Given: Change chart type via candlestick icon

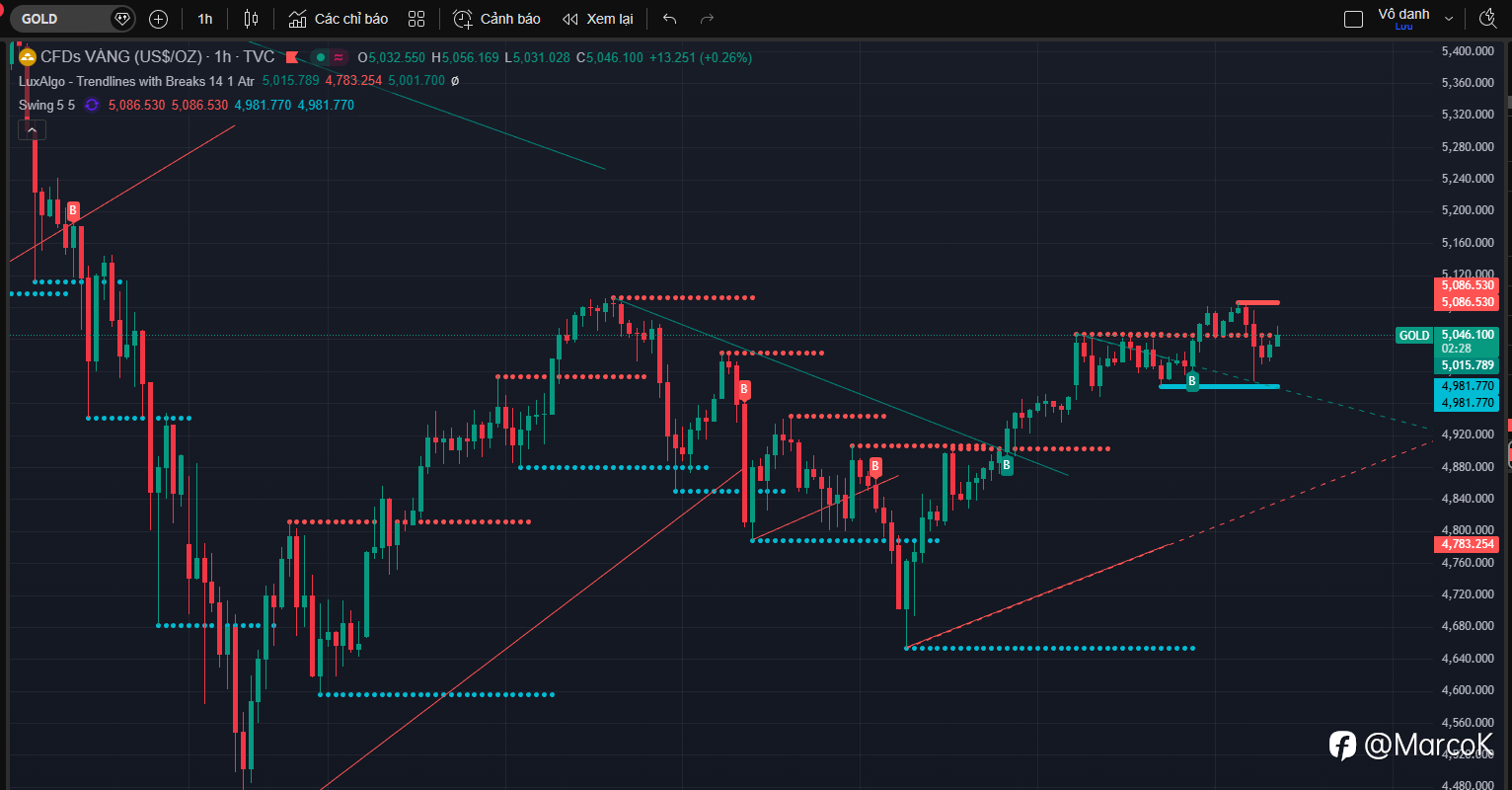Looking at the screenshot, I should tap(252, 19).
